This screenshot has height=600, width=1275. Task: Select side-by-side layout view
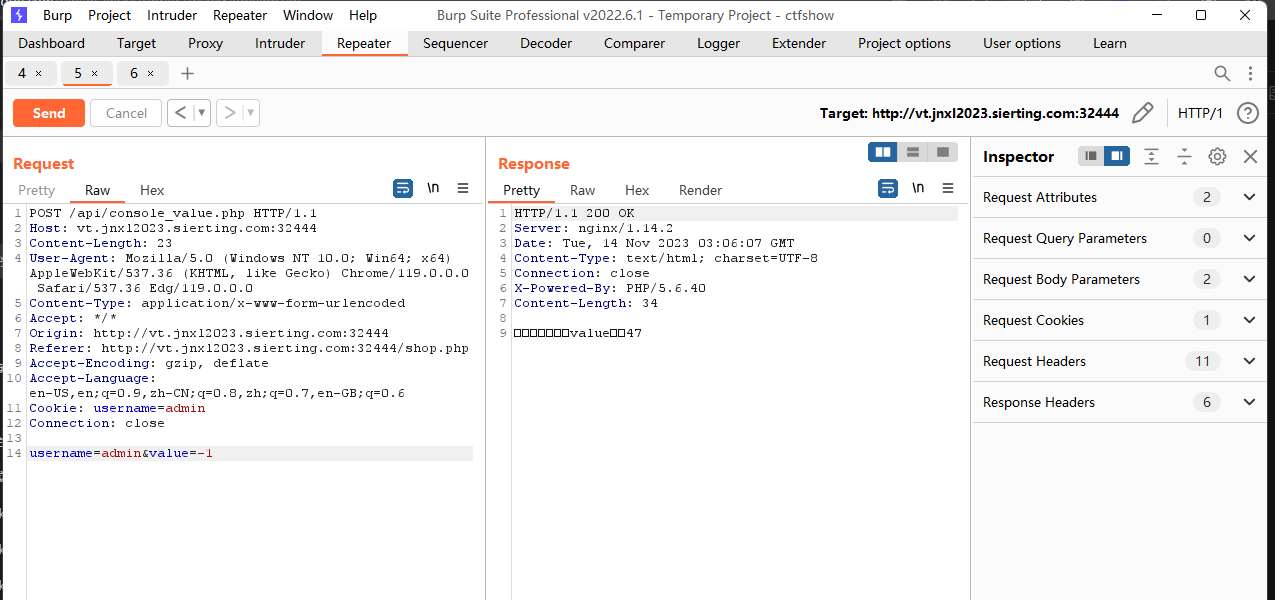click(x=883, y=152)
